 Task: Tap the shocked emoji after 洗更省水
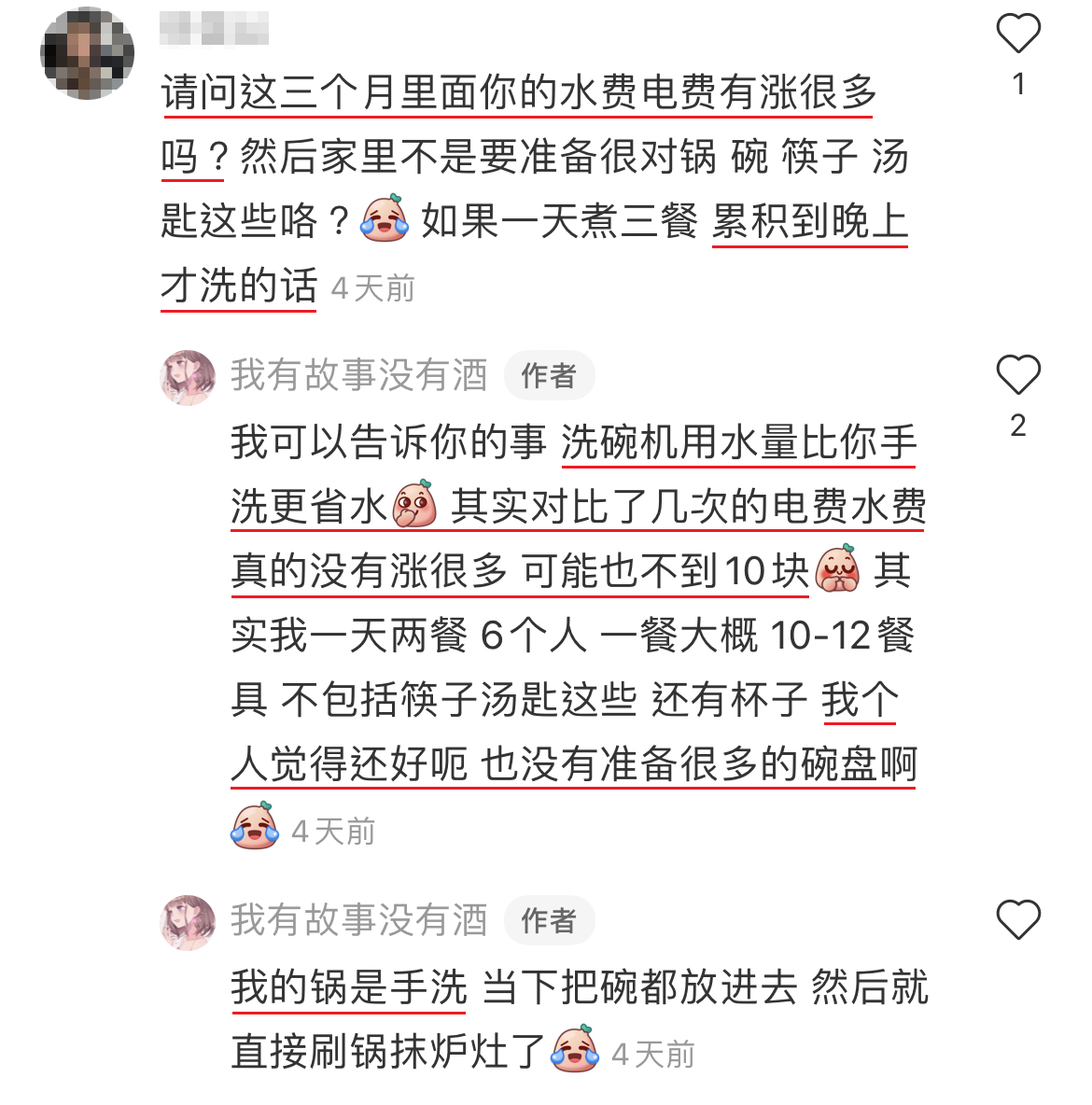(x=414, y=504)
